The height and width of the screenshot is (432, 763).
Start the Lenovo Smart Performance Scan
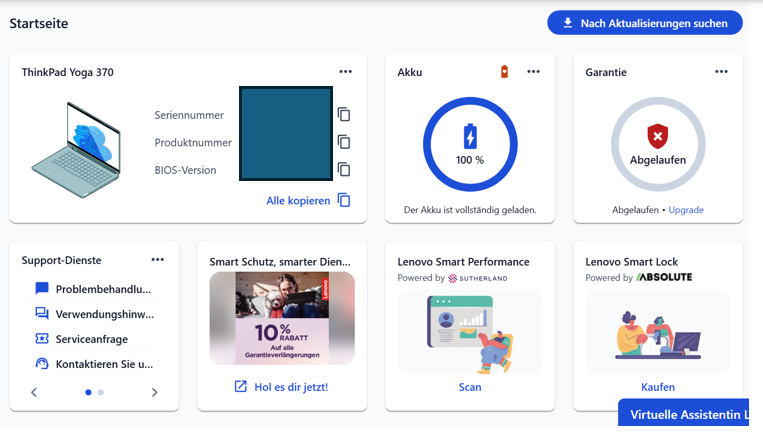470,387
